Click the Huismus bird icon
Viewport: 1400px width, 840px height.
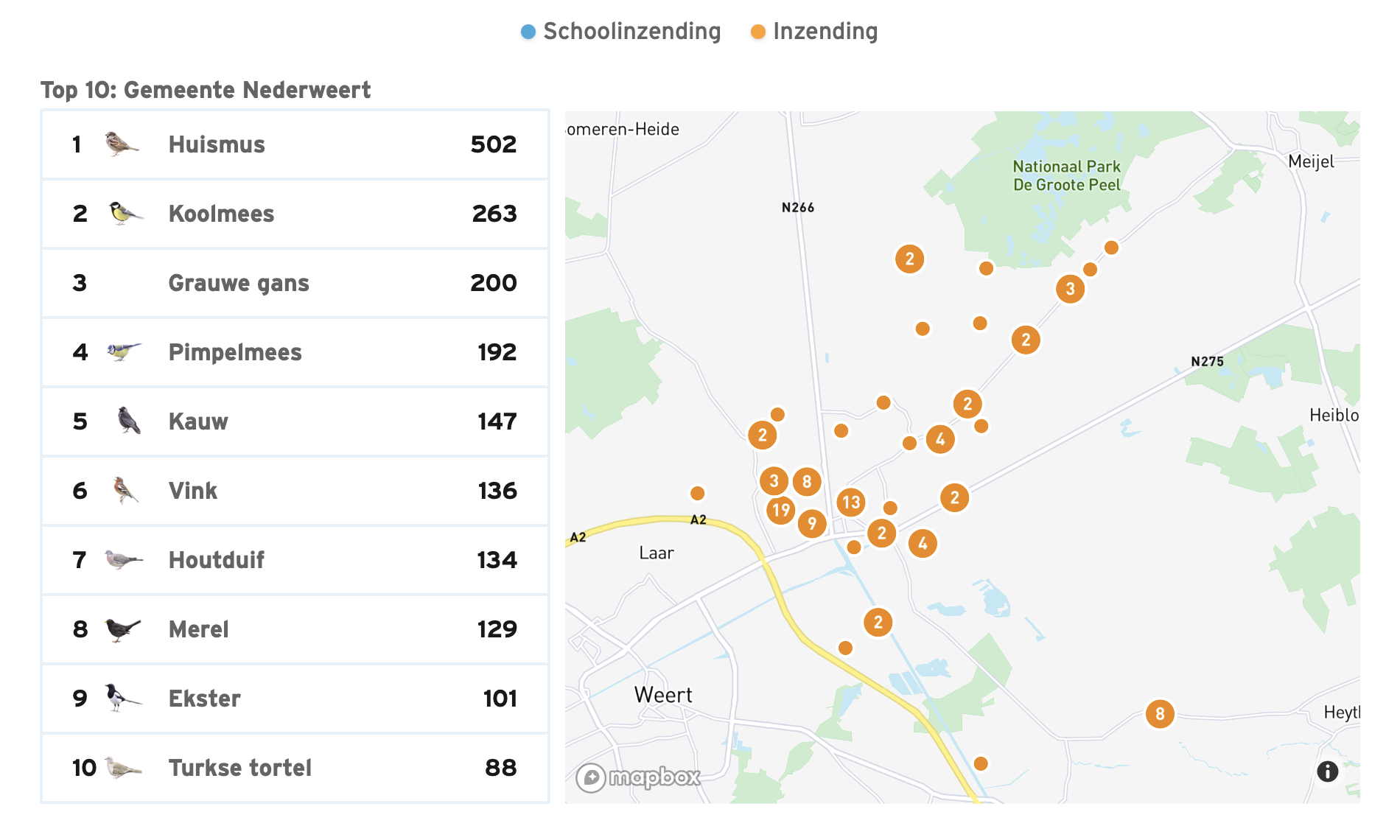122,144
